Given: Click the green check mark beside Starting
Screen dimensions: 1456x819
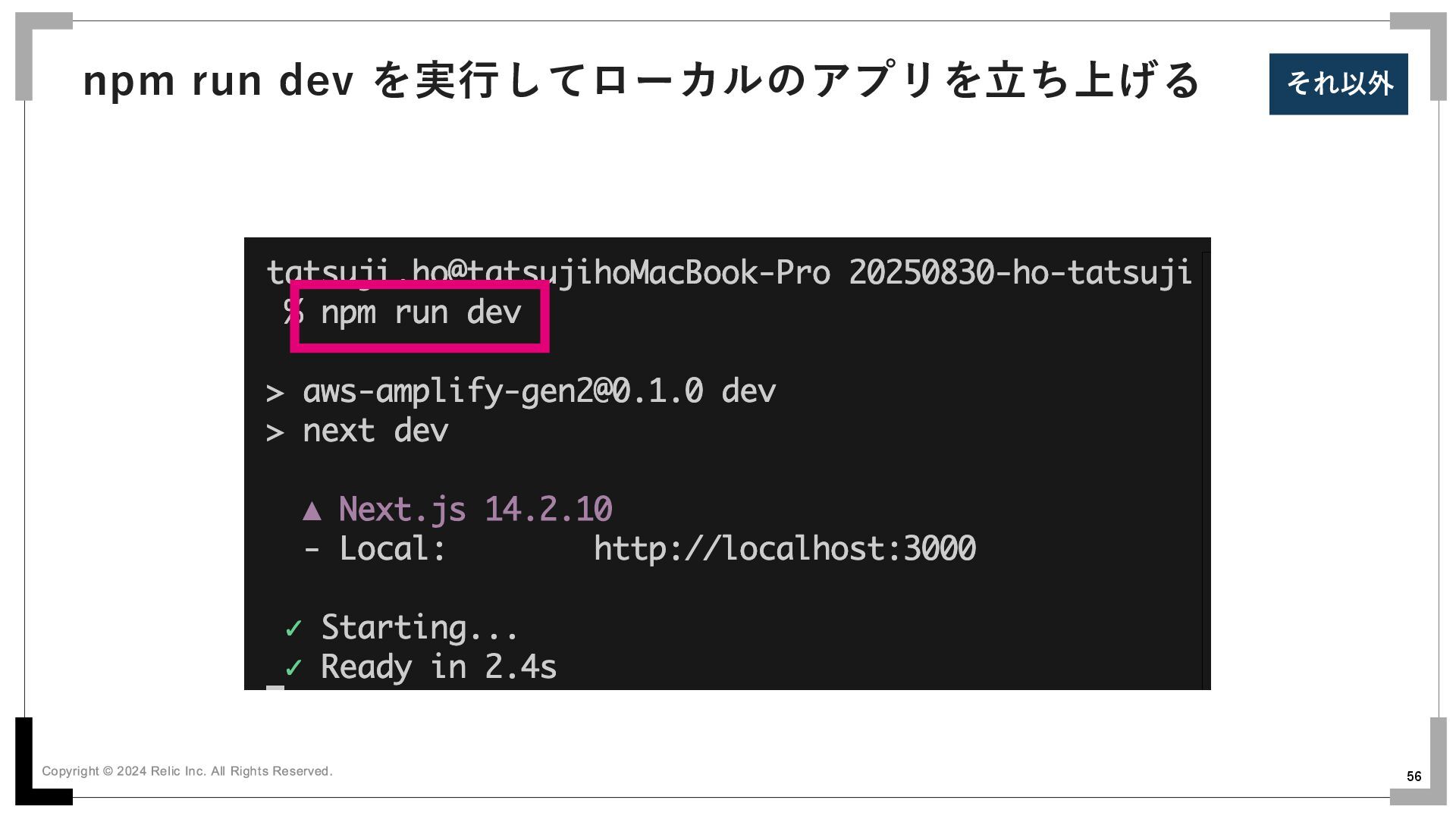Looking at the screenshot, I should click(x=293, y=629).
